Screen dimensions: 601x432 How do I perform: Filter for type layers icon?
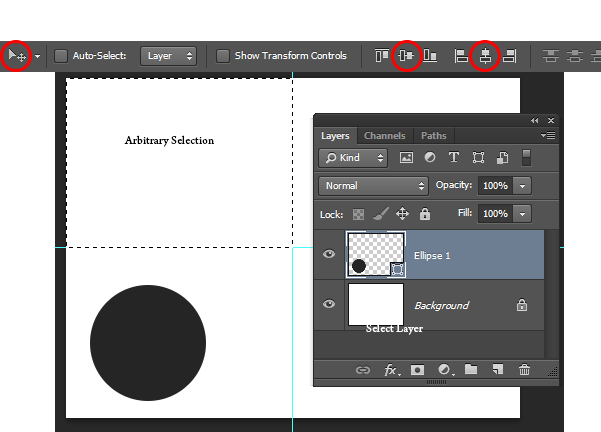tap(454, 157)
